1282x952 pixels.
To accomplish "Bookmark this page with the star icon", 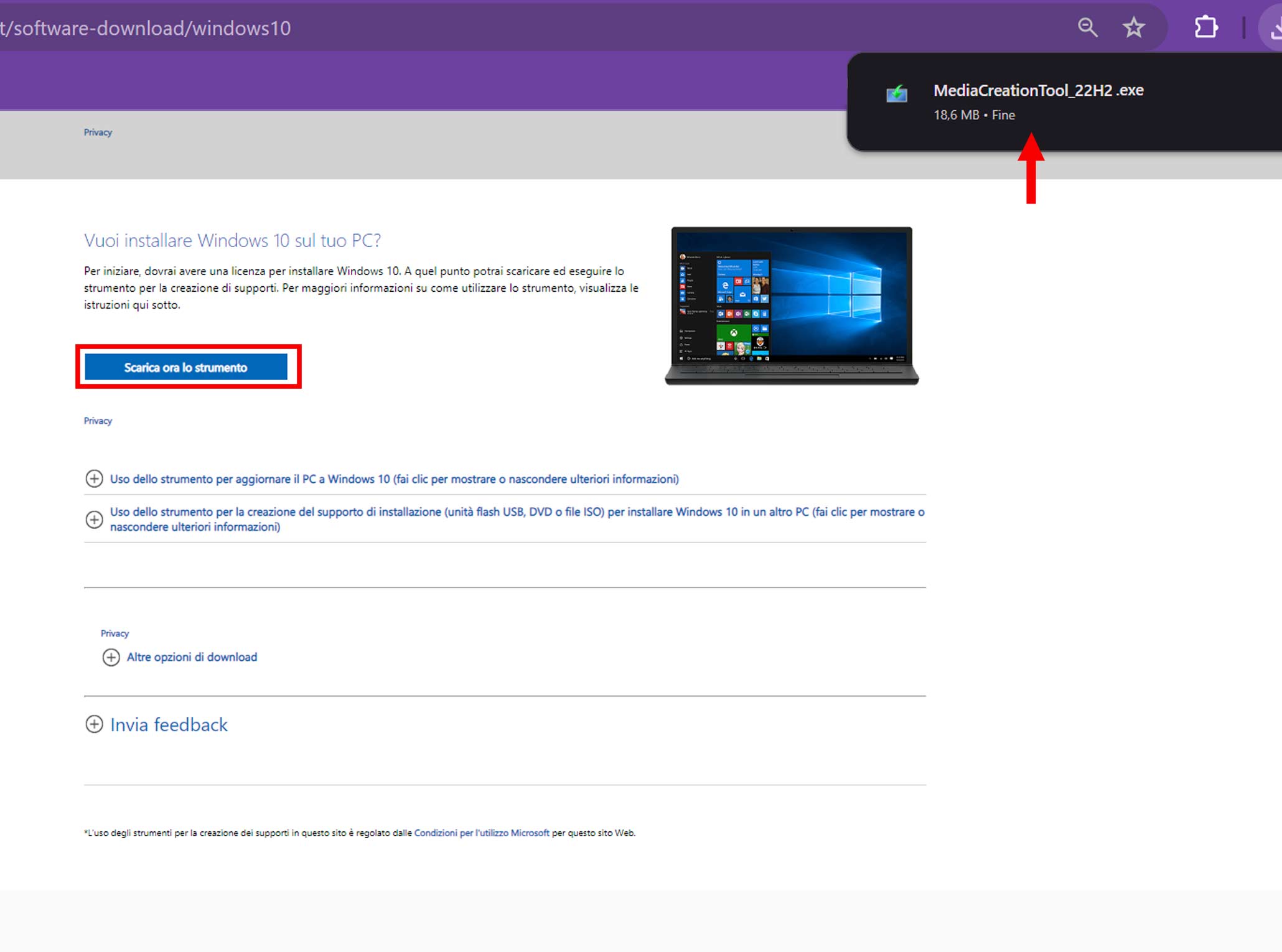I will coord(1133,27).
